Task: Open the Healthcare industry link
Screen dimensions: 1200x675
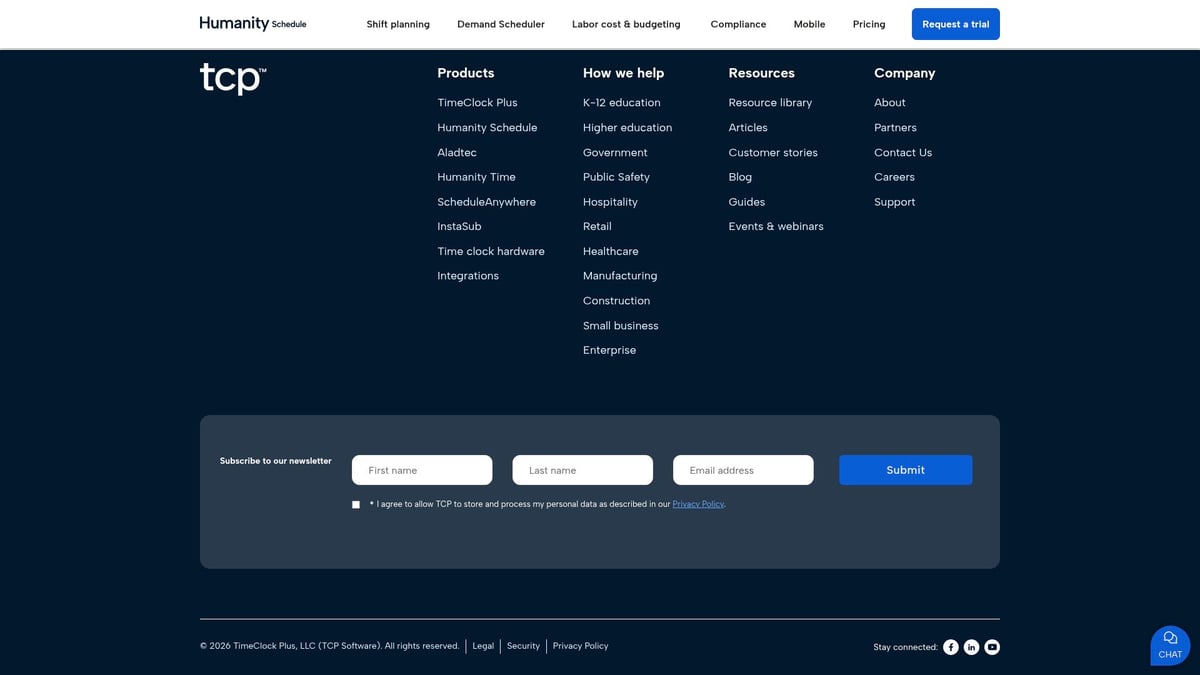Action: 610,251
